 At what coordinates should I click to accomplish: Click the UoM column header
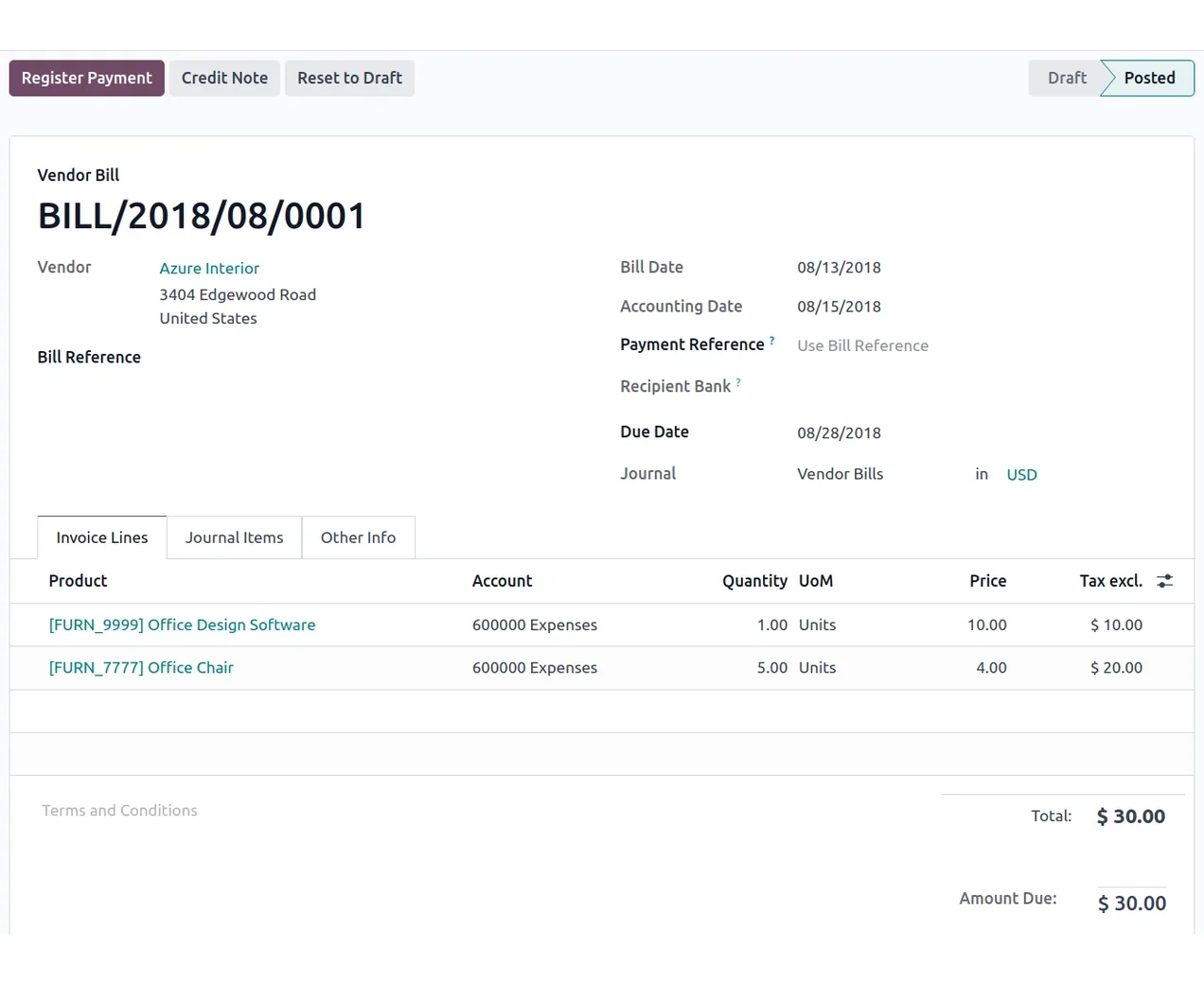816,581
